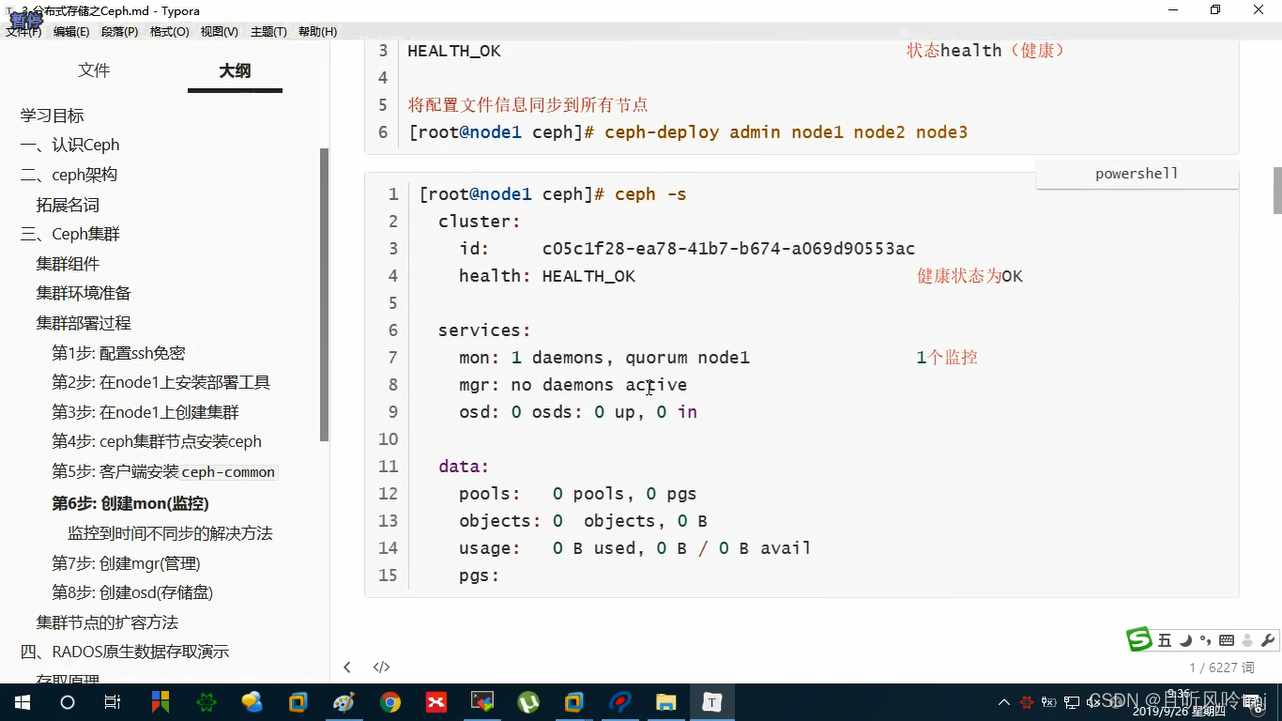Jump to 第3步: 在node1上创建集群
This screenshot has width=1282, height=721.
(x=146, y=412)
